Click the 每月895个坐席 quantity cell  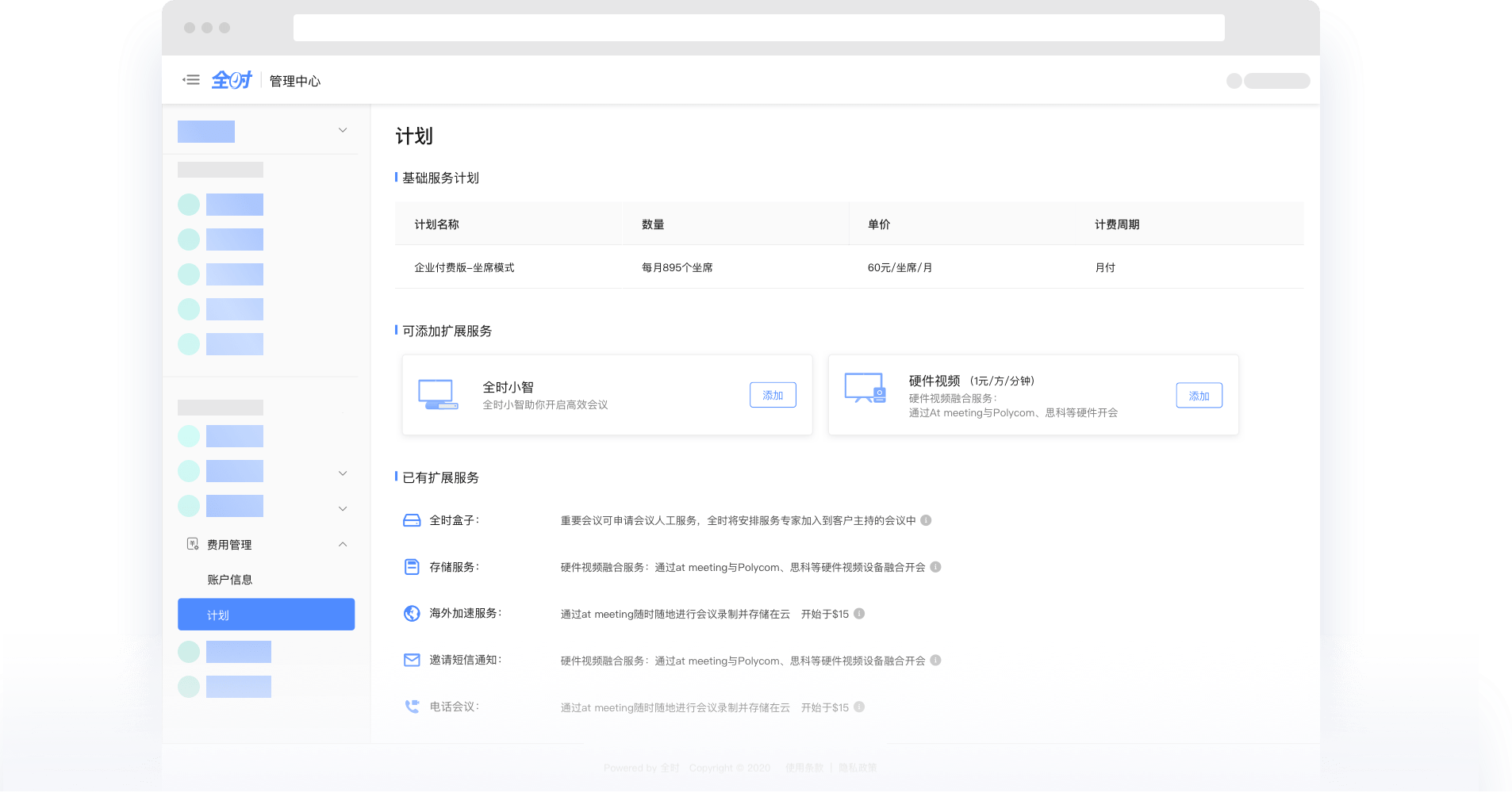pyautogui.click(x=677, y=267)
